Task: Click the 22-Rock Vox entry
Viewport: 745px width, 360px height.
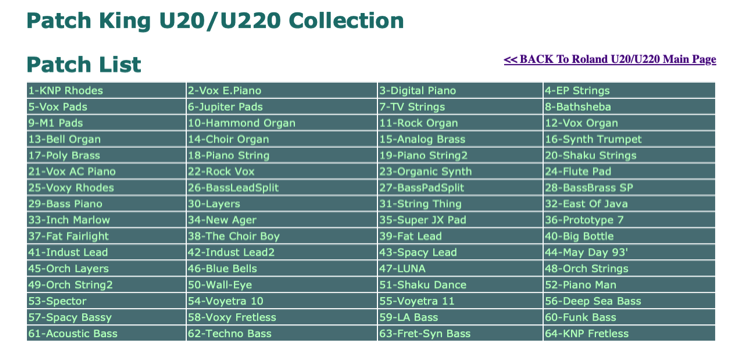Action: (x=282, y=171)
